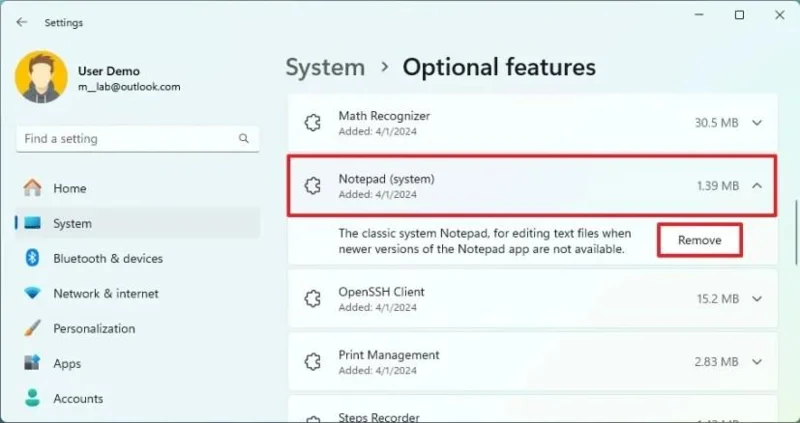Click the back arrow in Settings header
800x423 pixels.
21,22
